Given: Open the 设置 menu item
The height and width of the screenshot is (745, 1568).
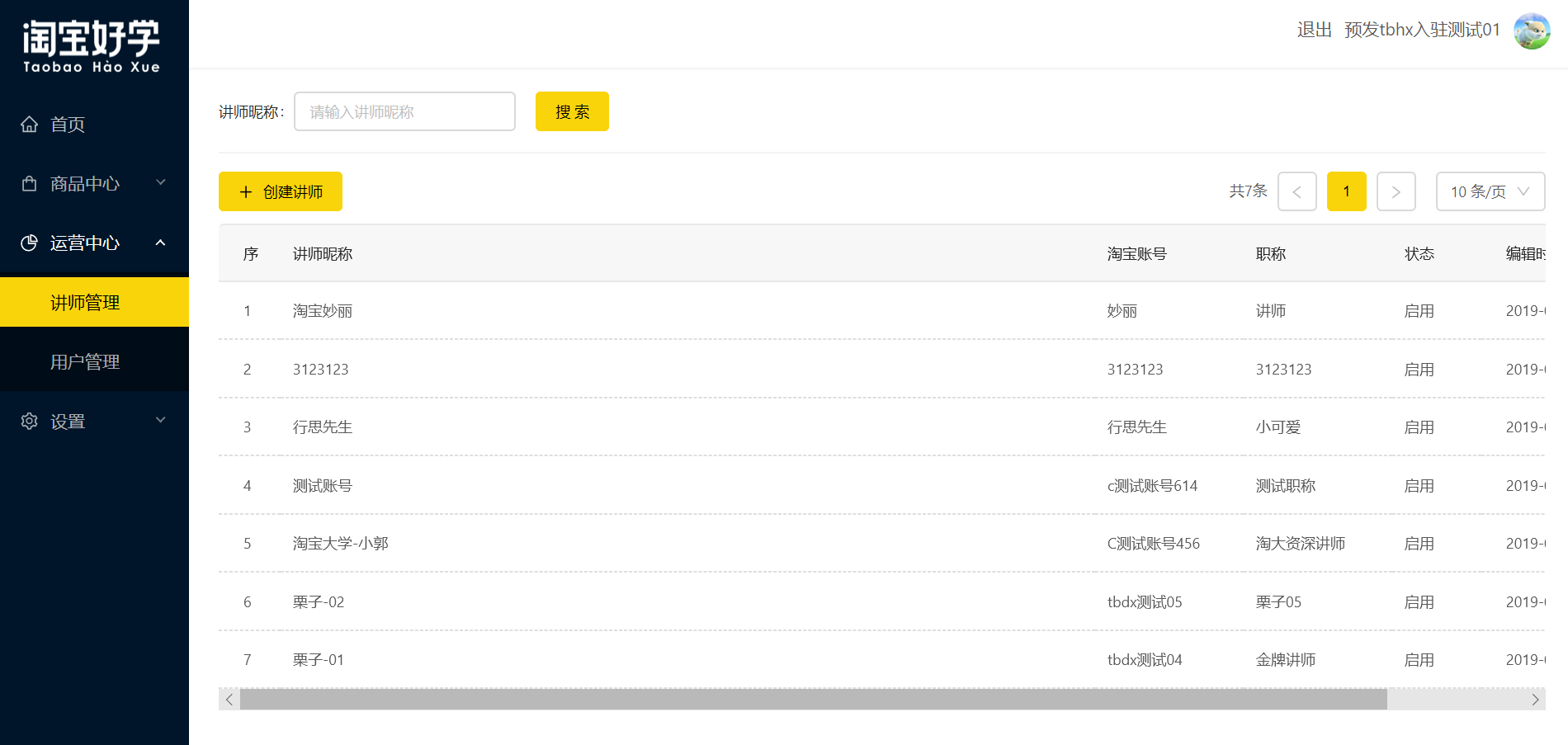Looking at the screenshot, I should [94, 422].
